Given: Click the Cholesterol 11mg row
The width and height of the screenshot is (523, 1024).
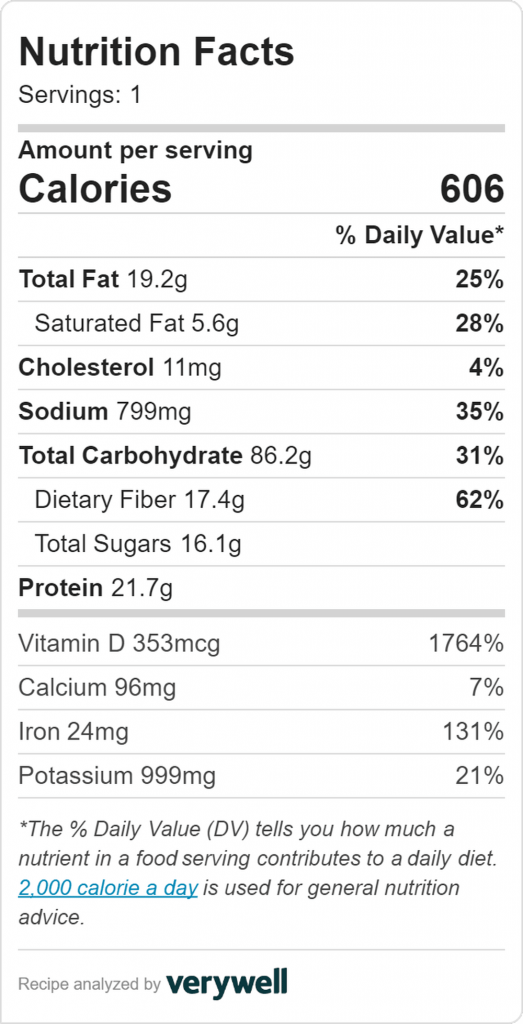Looking at the screenshot, I should click(x=261, y=368).
